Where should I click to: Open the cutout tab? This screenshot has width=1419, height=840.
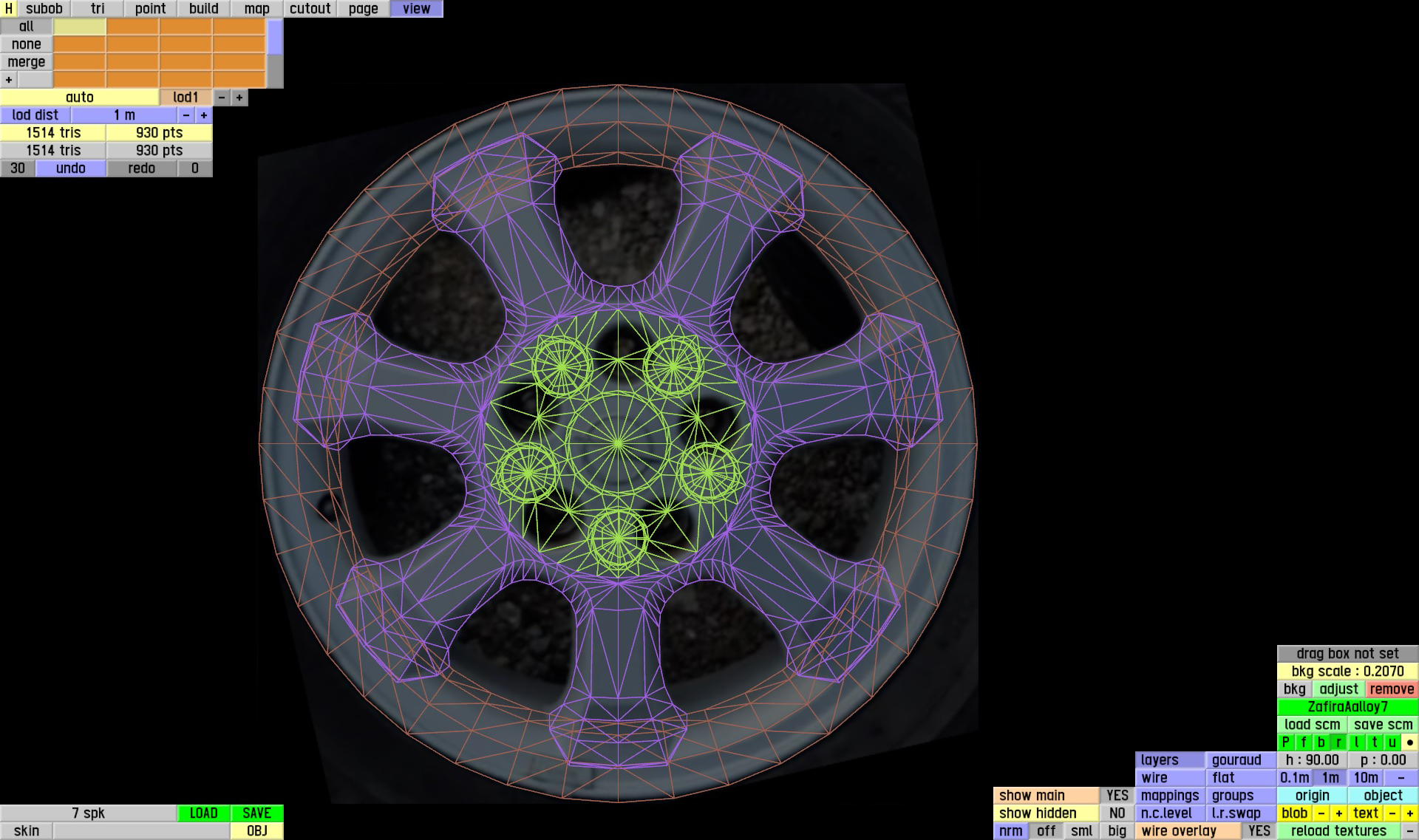click(310, 9)
